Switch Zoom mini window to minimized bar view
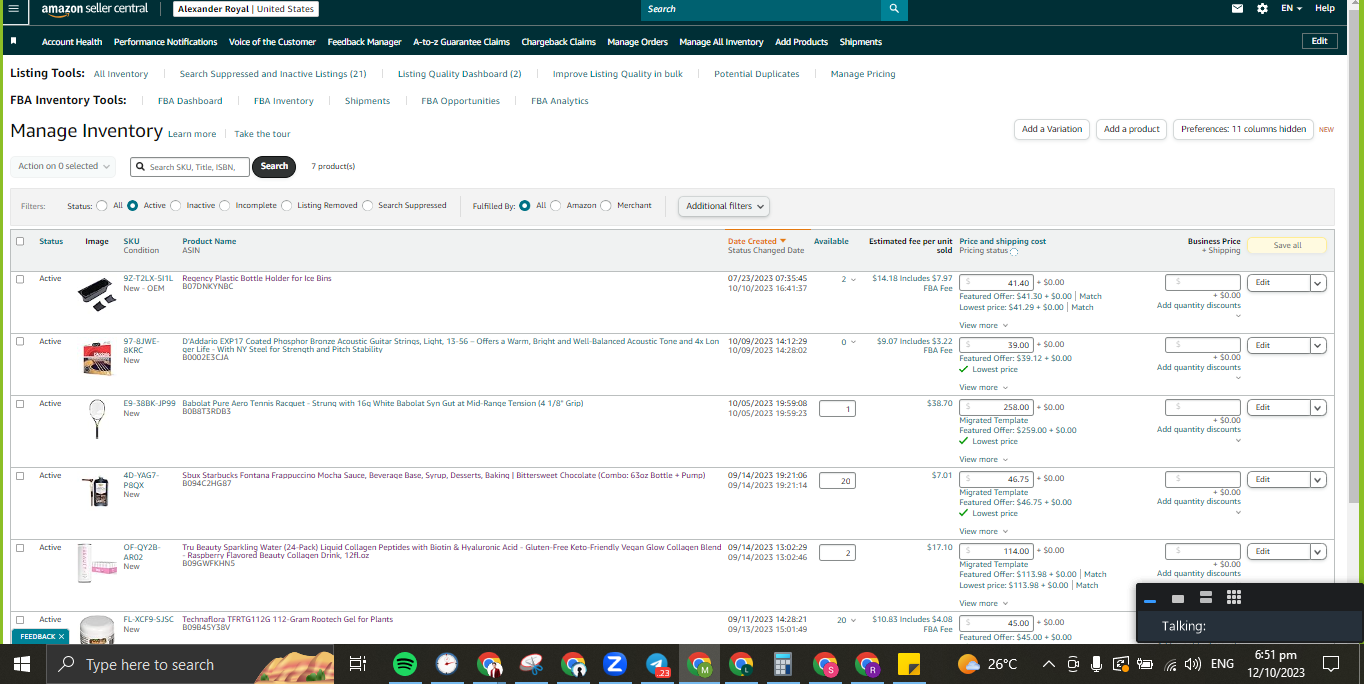 (1150, 600)
